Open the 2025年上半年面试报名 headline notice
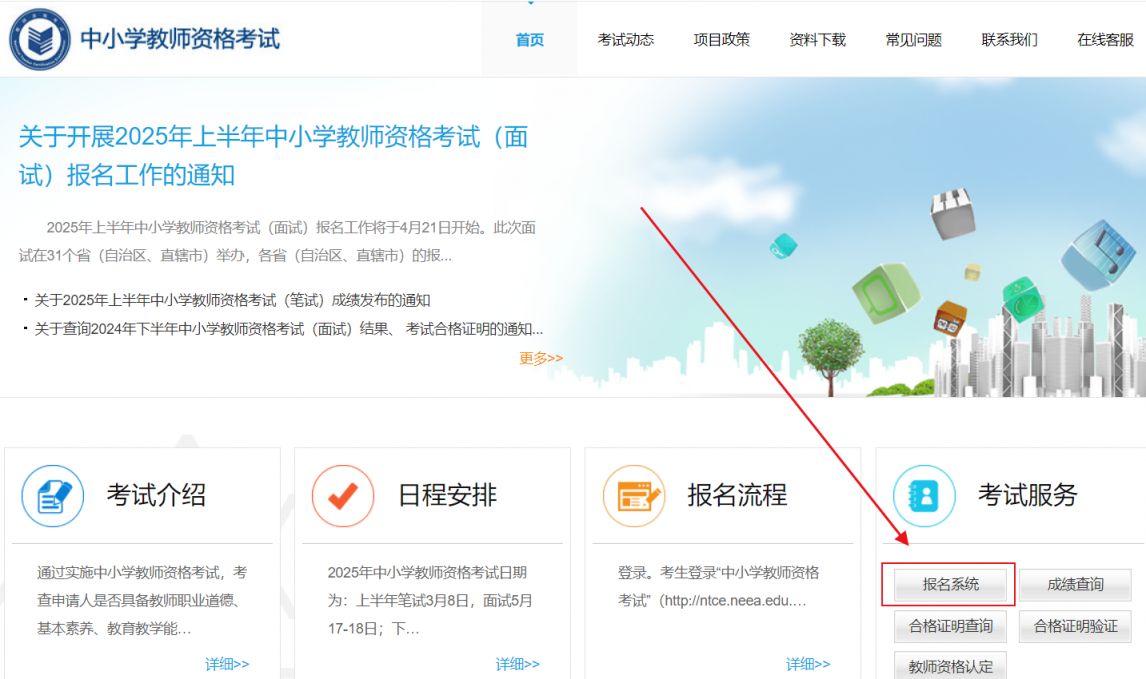The height and width of the screenshot is (679, 1146). pos(273,156)
